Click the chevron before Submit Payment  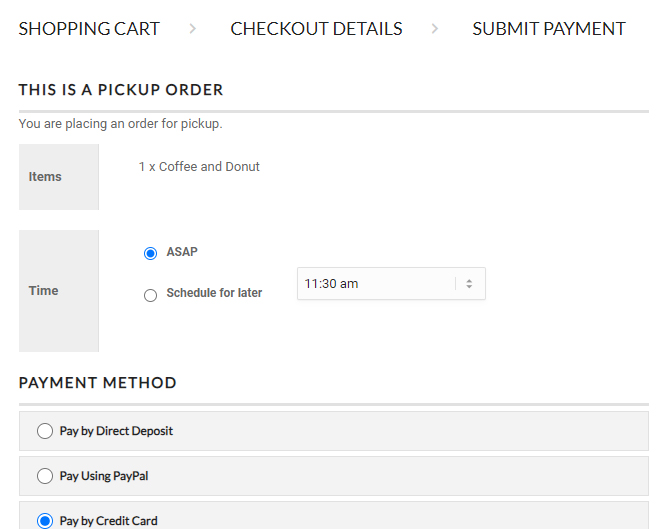(435, 29)
